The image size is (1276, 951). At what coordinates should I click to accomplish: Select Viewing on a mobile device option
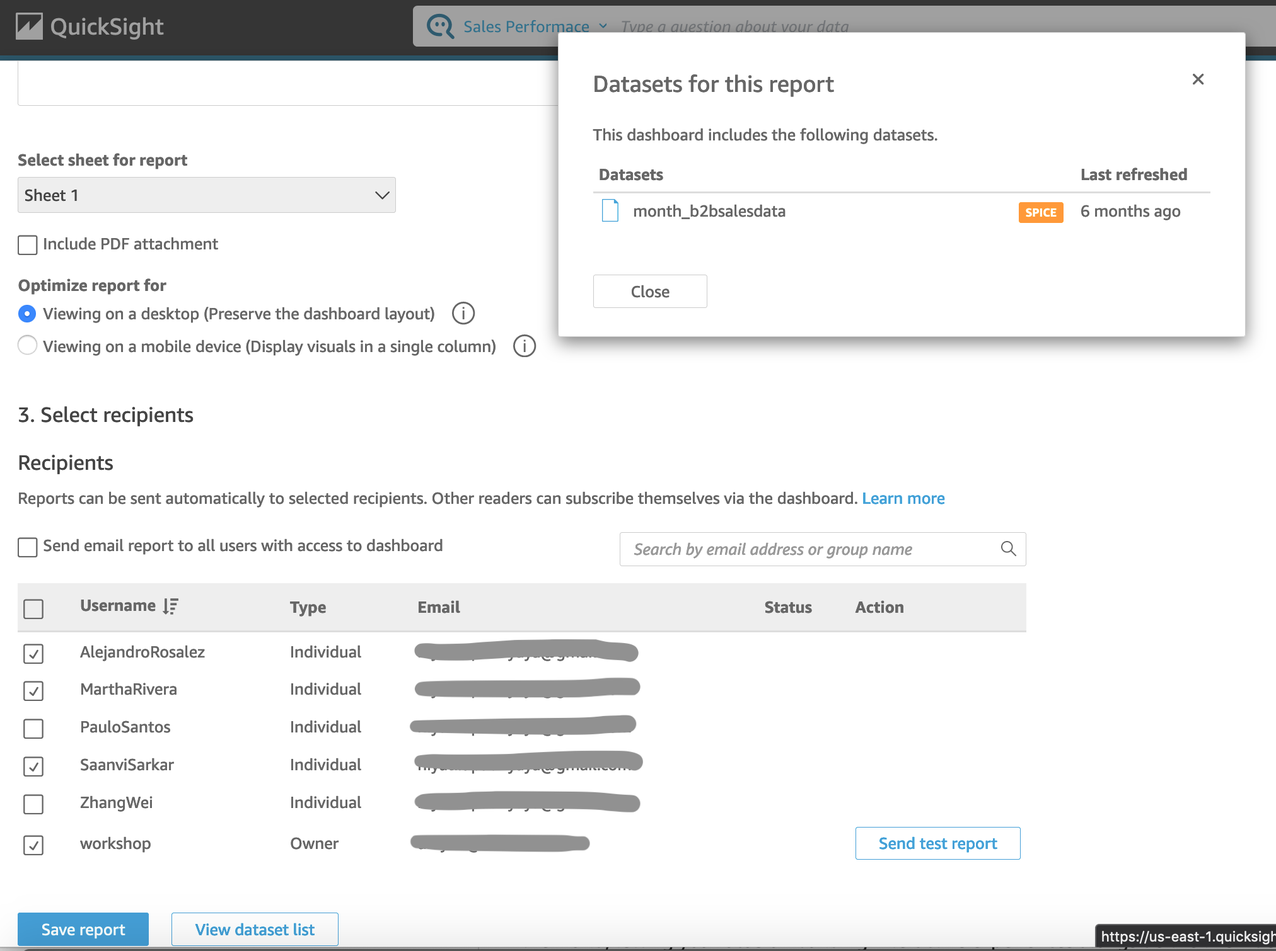pos(27,346)
